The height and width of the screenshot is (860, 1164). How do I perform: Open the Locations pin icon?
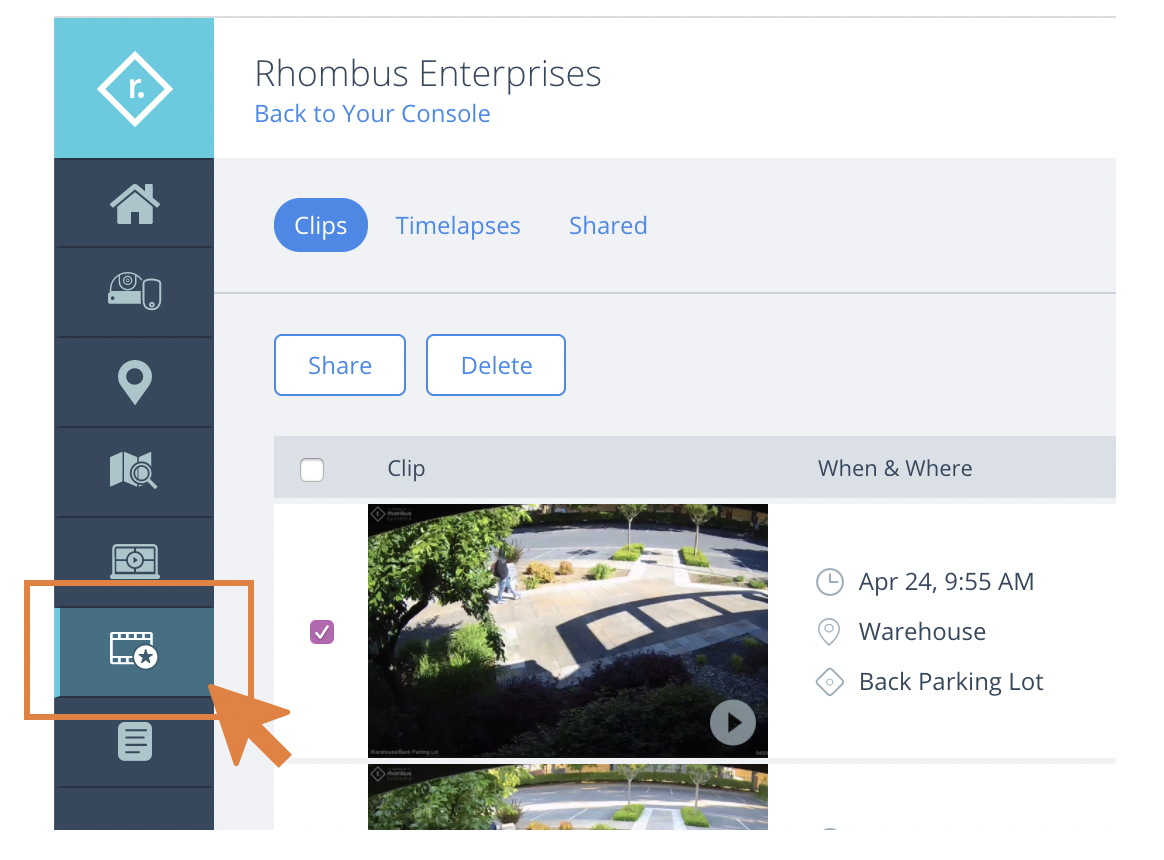[x=134, y=382]
